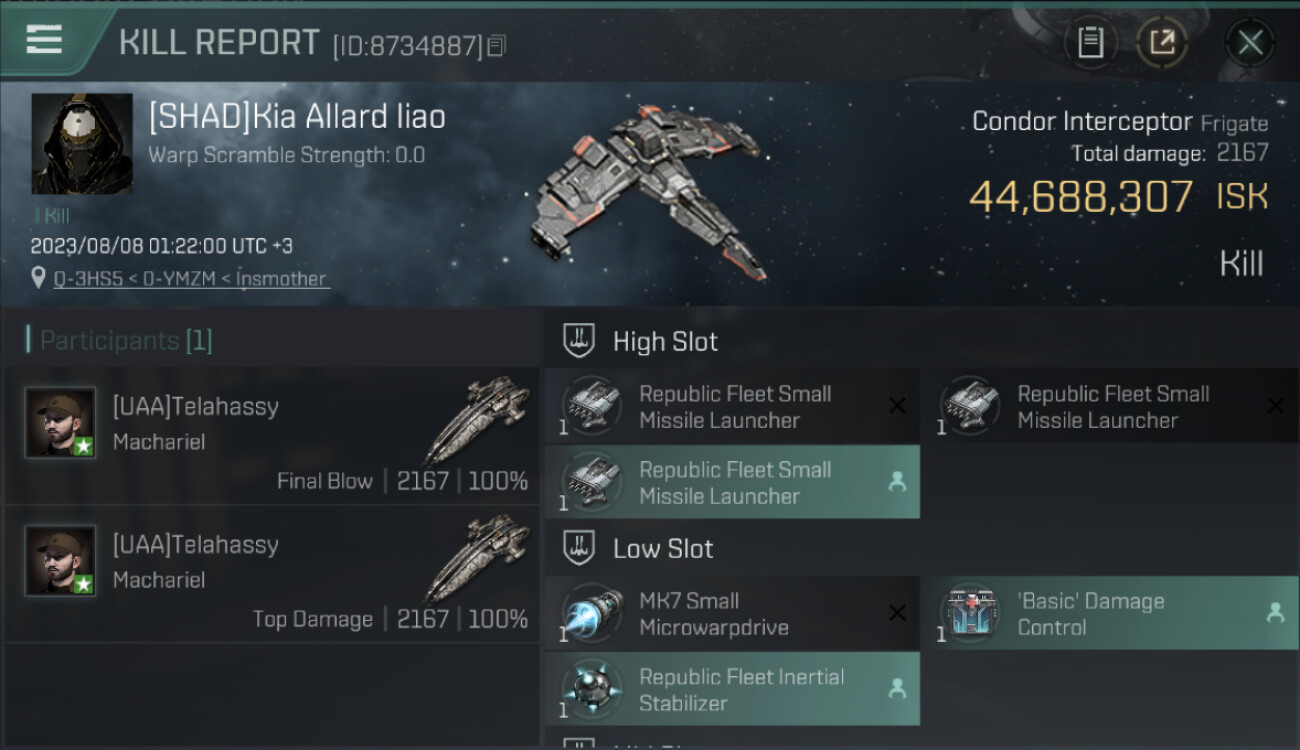
Task: Close the kill report window
Action: pos(1250,42)
